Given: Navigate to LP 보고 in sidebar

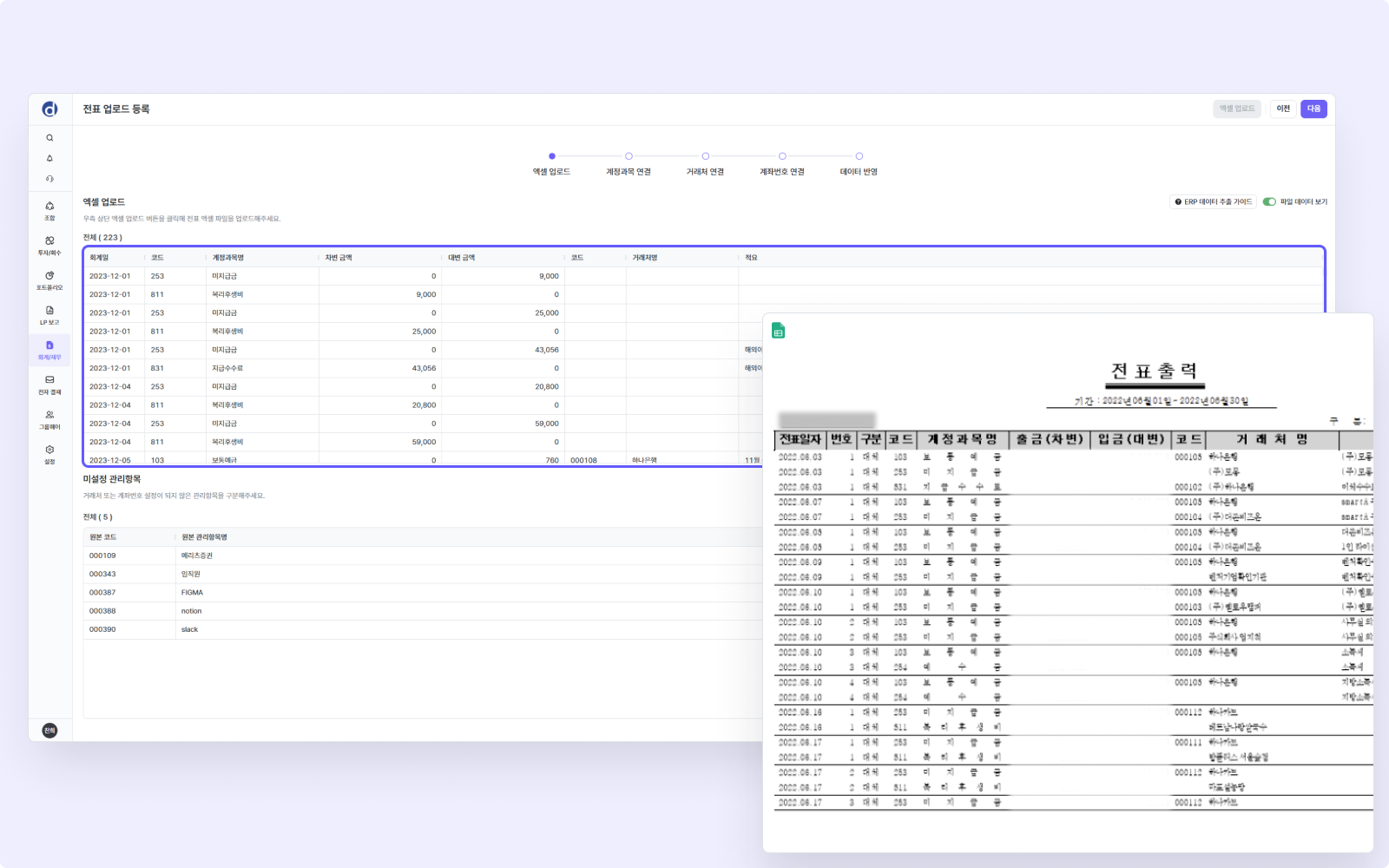Looking at the screenshot, I should coord(49,315).
